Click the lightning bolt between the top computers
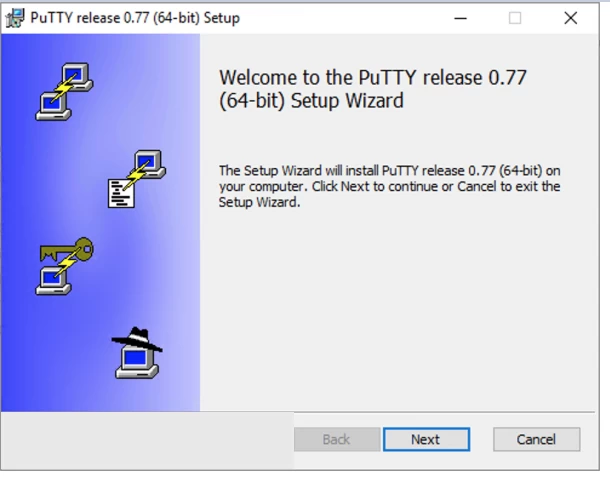The width and height of the screenshot is (610, 481). pos(64,88)
